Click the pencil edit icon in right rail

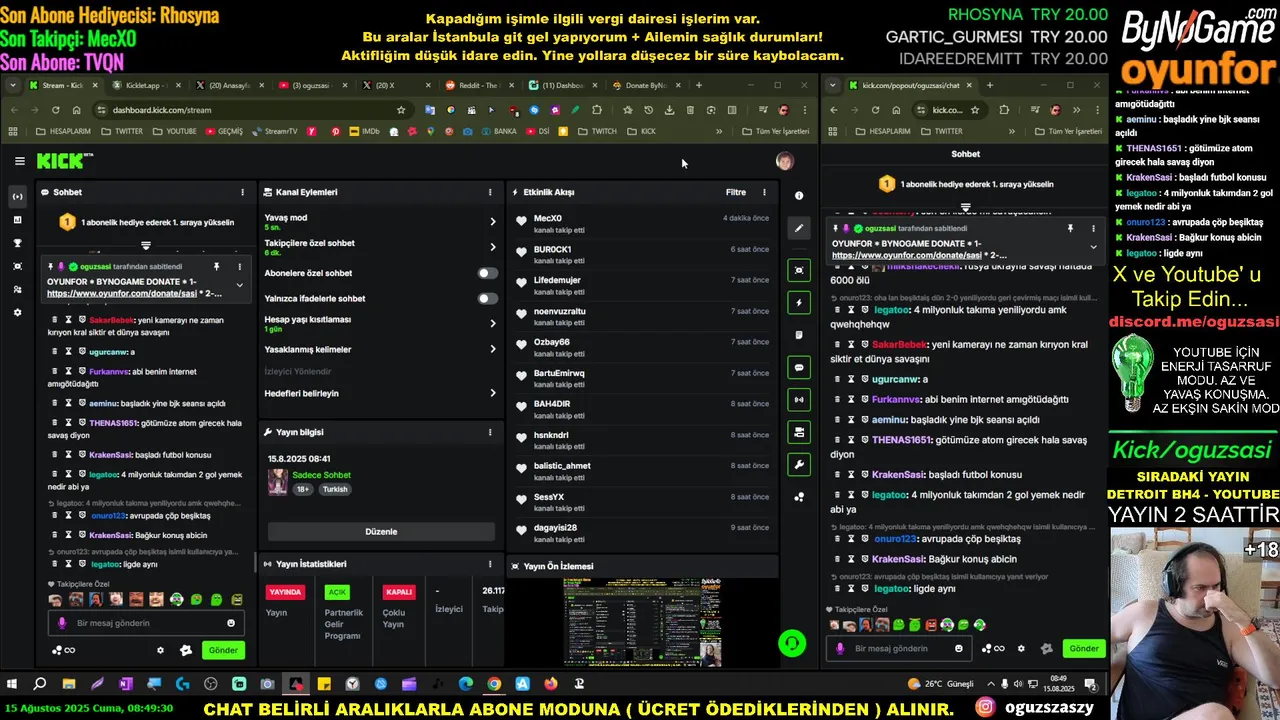pyautogui.click(x=798, y=228)
